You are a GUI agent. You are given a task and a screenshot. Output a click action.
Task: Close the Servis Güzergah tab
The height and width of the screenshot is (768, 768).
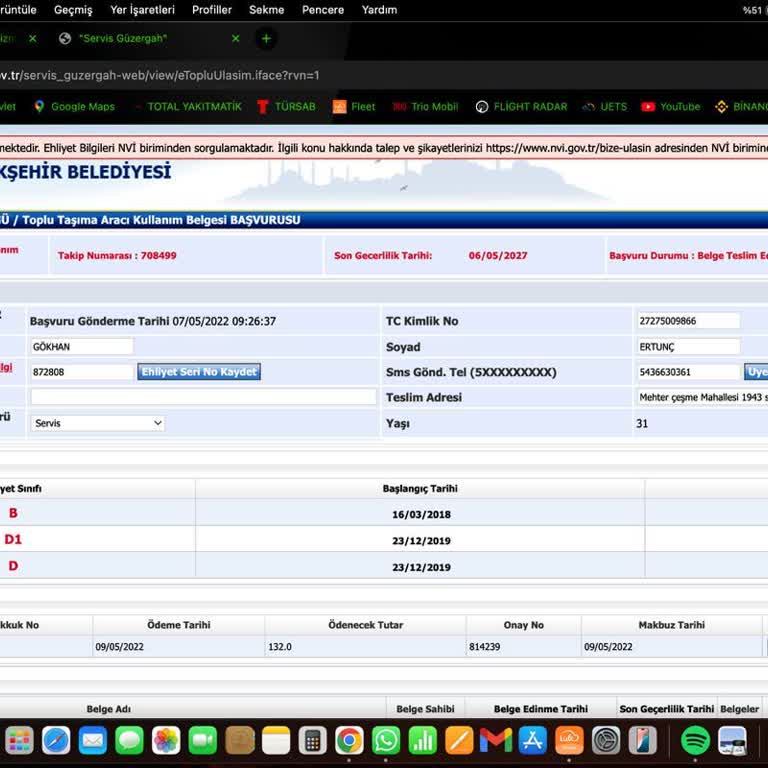(x=236, y=39)
